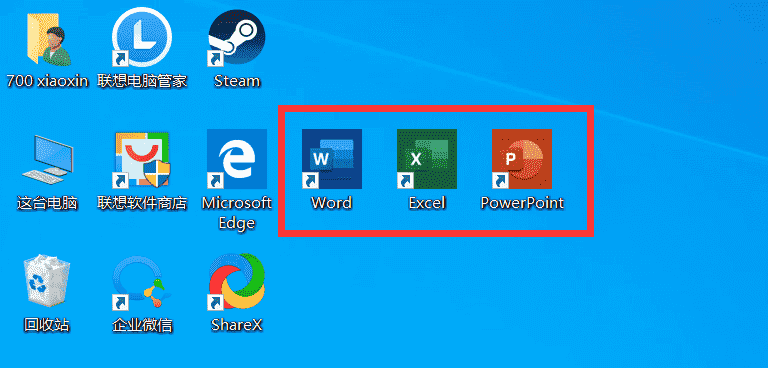Select the 联想软件商店 store icon
The width and height of the screenshot is (768, 368).
tap(142, 159)
